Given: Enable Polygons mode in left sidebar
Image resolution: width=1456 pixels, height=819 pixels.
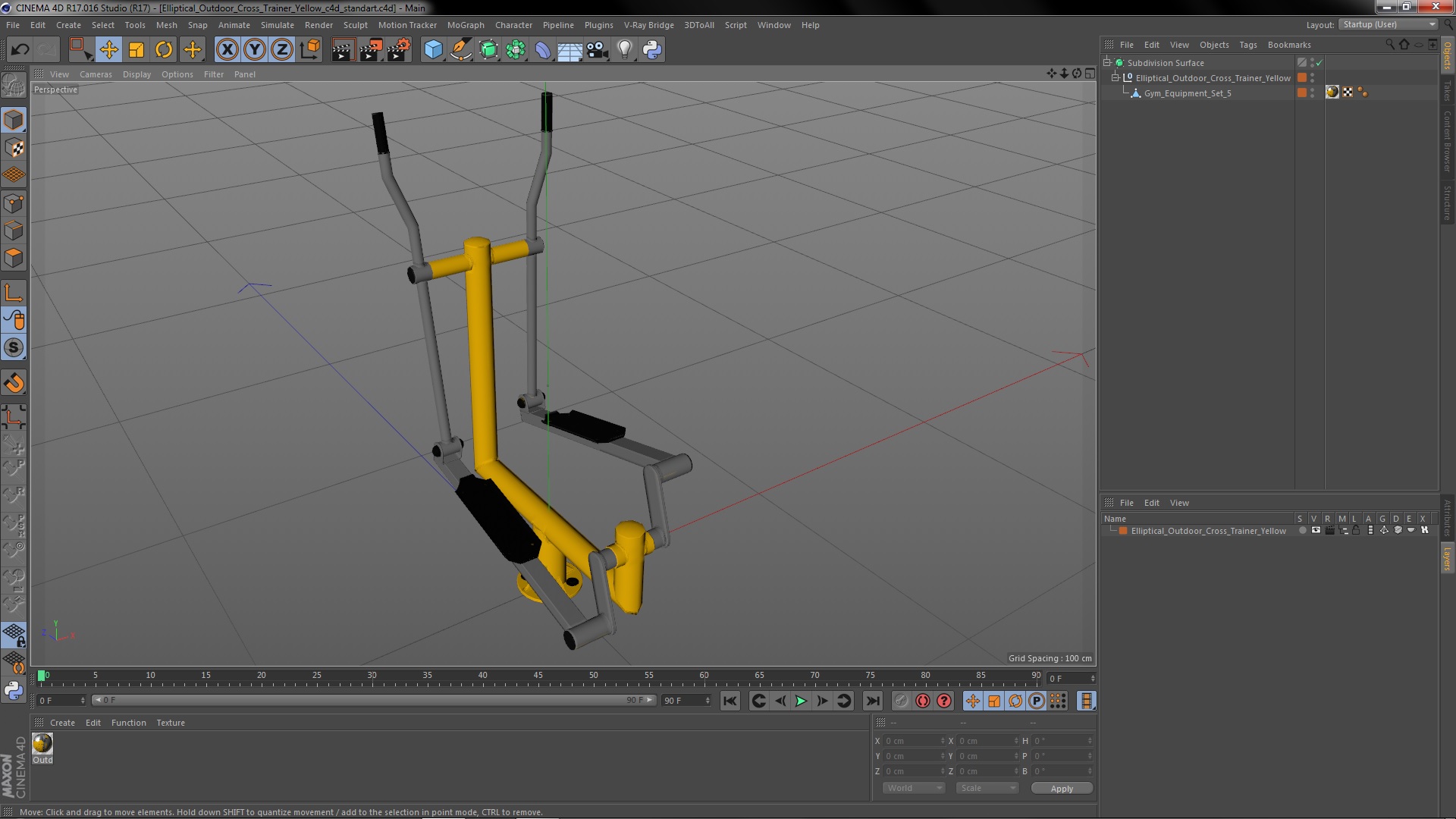Looking at the screenshot, I should (x=14, y=258).
